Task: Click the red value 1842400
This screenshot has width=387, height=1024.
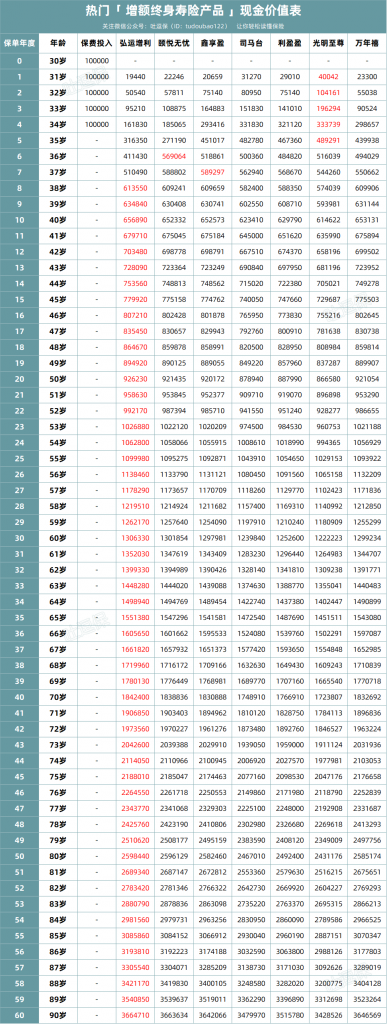Action: tap(134, 697)
